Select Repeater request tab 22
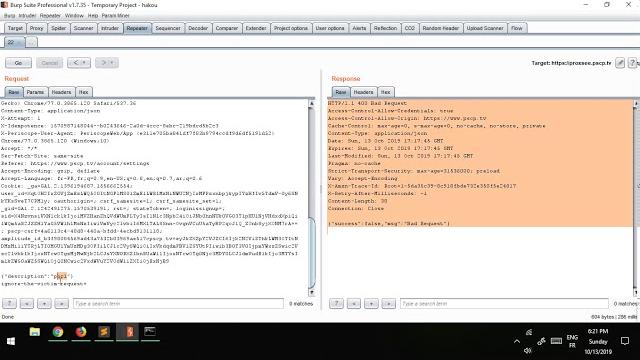Screen dimensions: 640x360 point(14,42)
